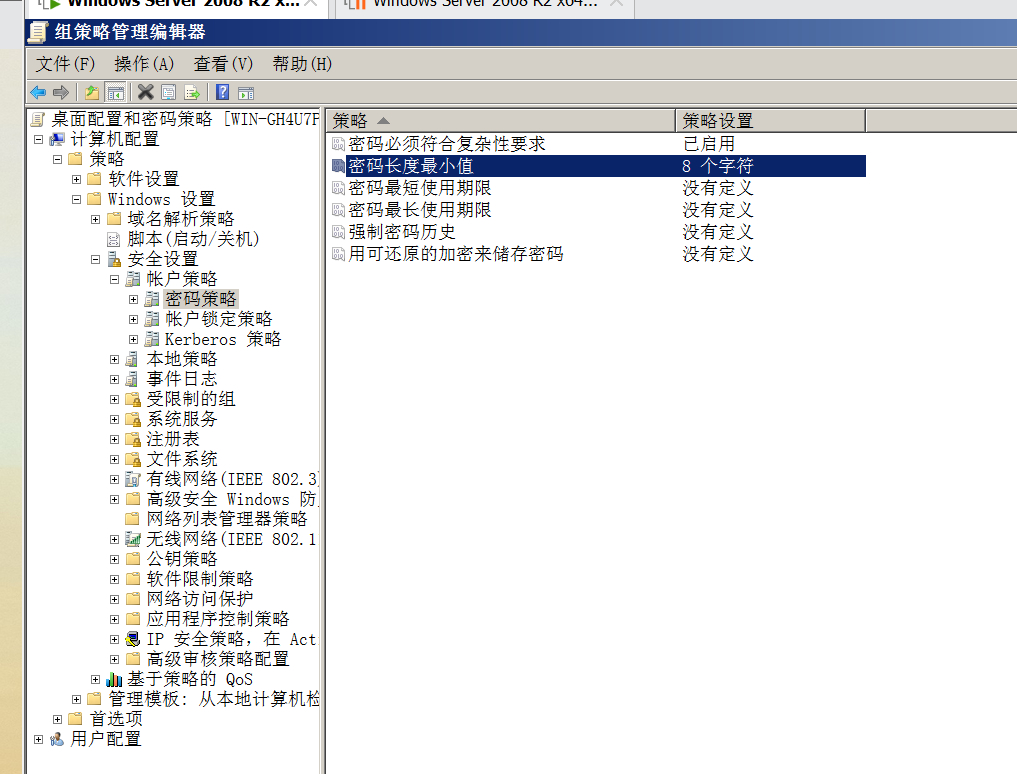Select the 密码最长使用期限 policy row

coord(598,210)
